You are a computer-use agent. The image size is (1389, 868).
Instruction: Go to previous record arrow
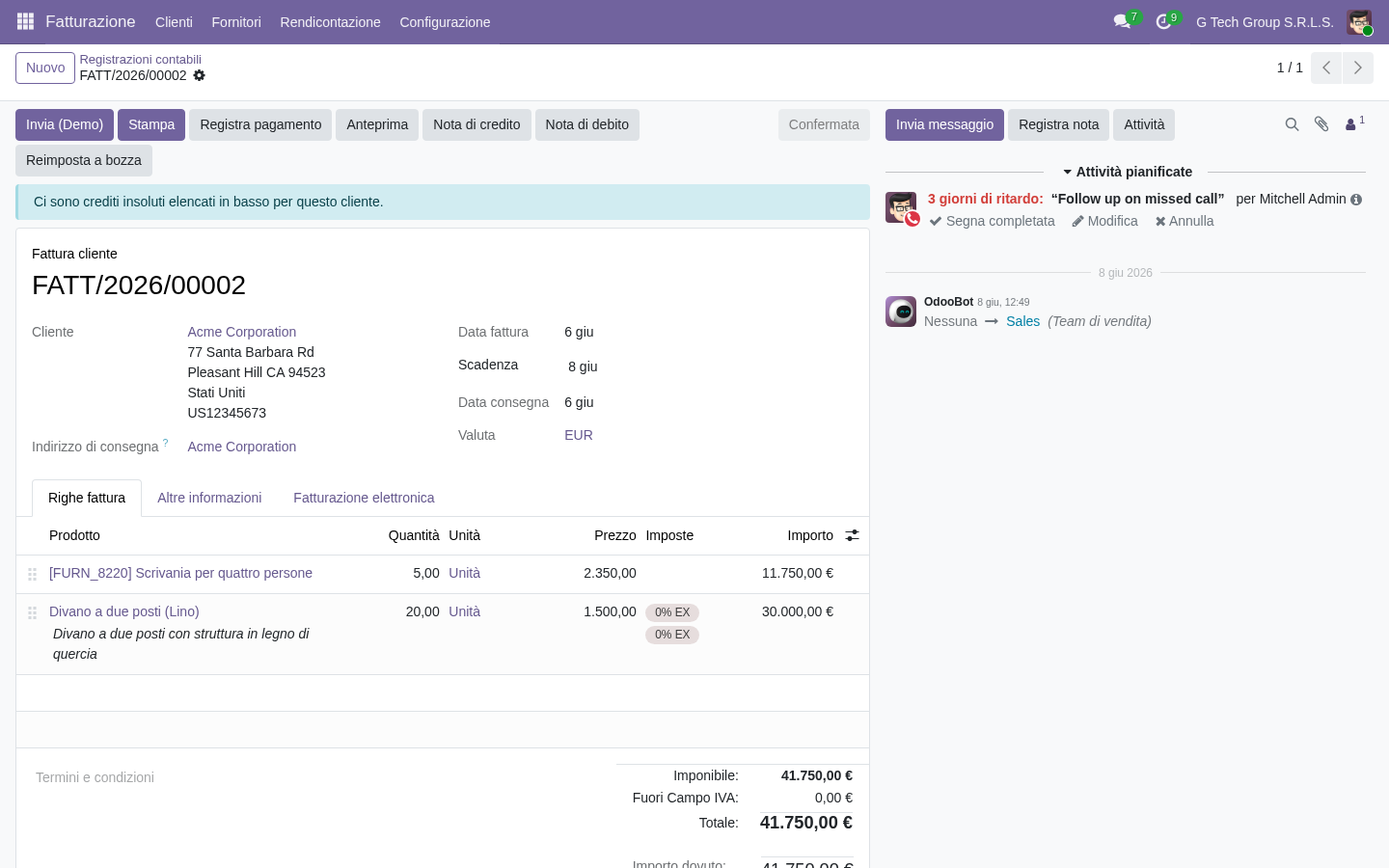[1326, 68]
